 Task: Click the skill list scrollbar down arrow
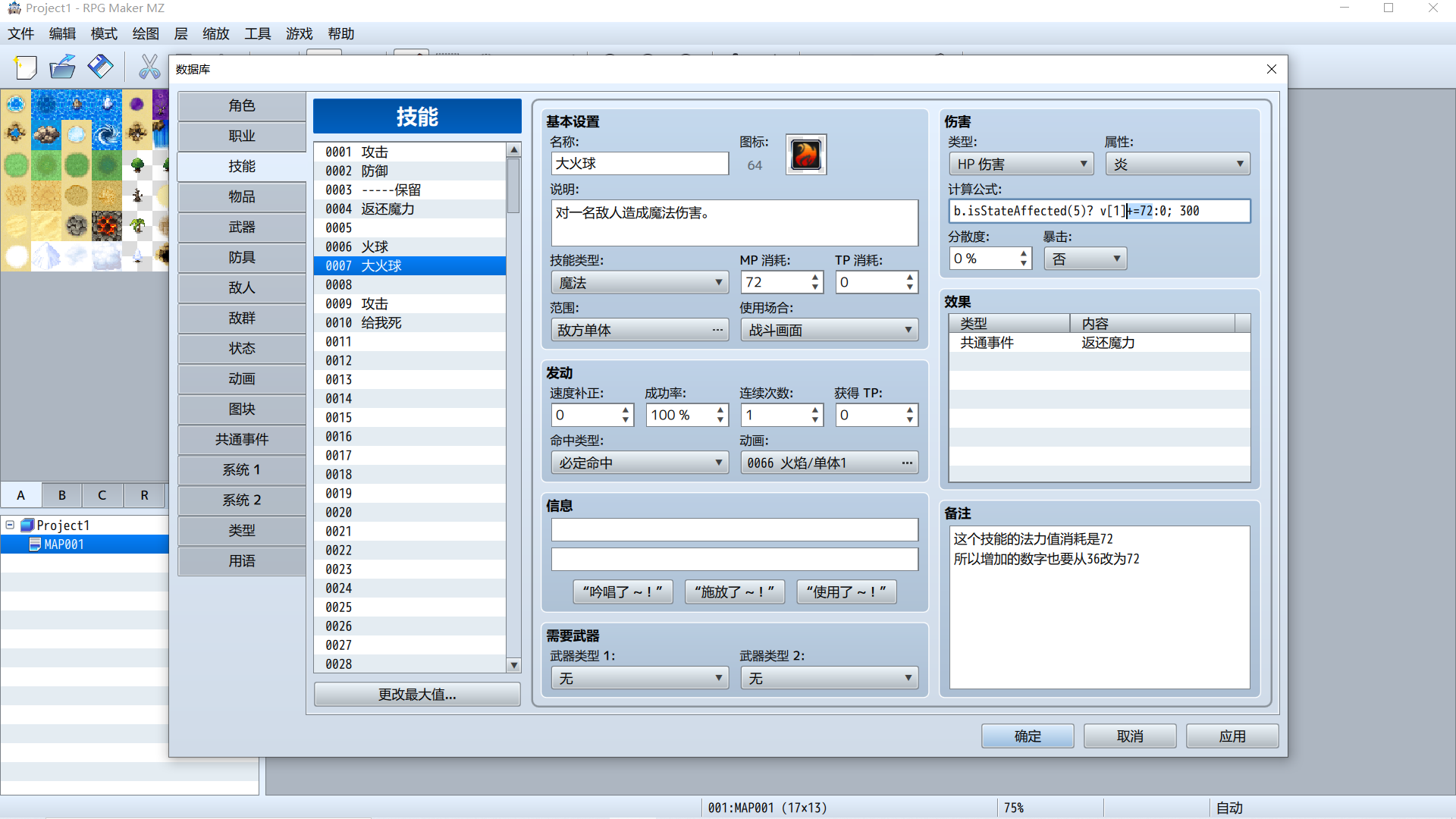(513, 665)
